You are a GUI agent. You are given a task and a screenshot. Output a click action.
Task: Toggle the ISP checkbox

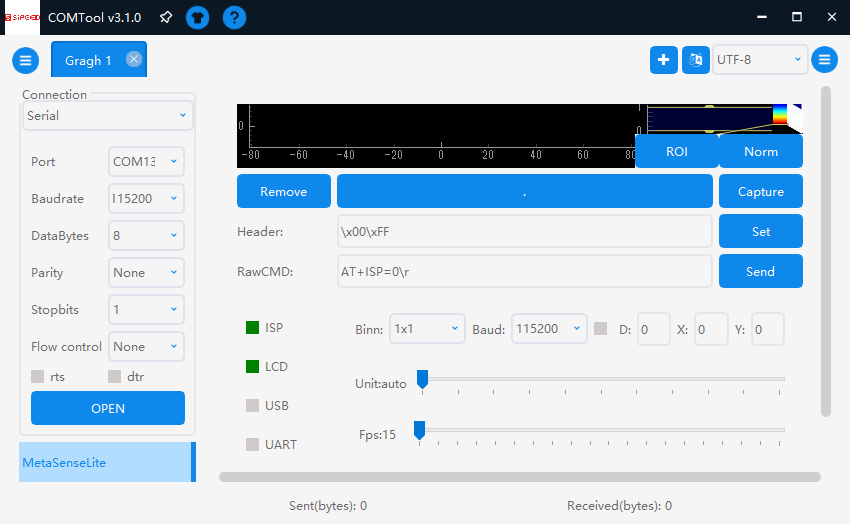coord(253,328)
